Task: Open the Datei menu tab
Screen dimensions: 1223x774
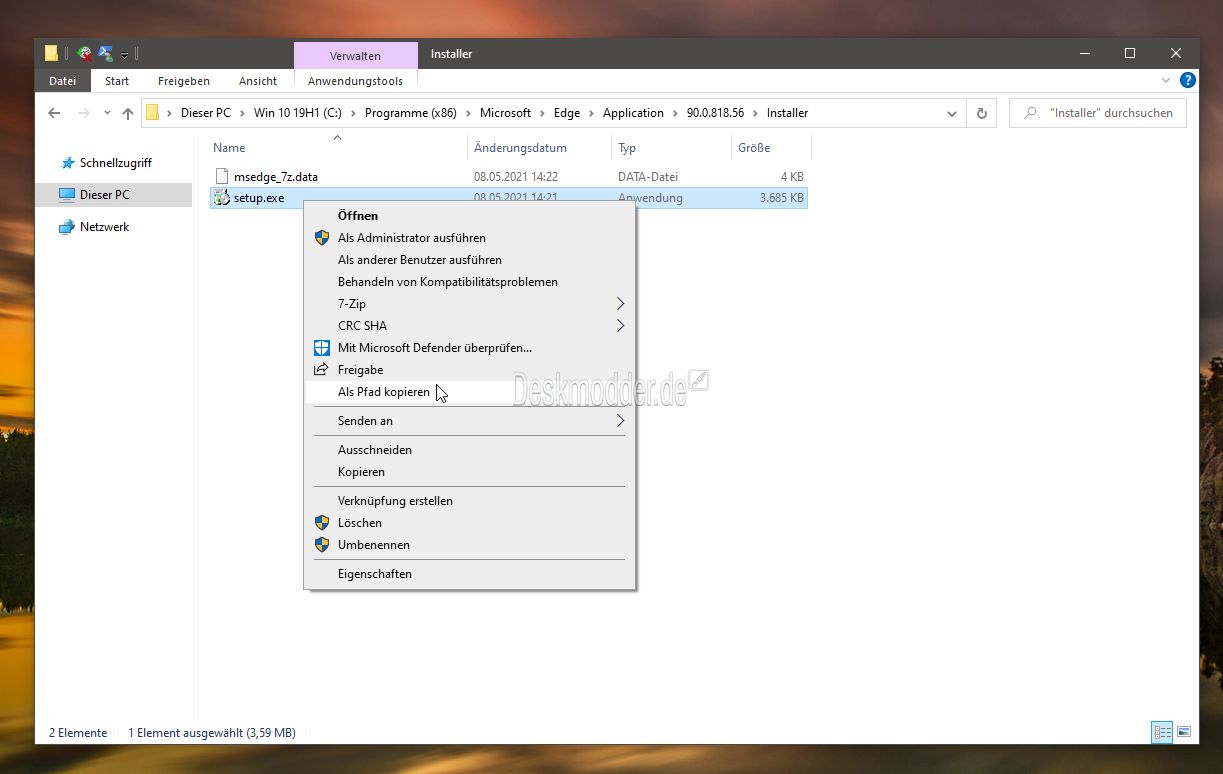Action: tap(63, 81)
